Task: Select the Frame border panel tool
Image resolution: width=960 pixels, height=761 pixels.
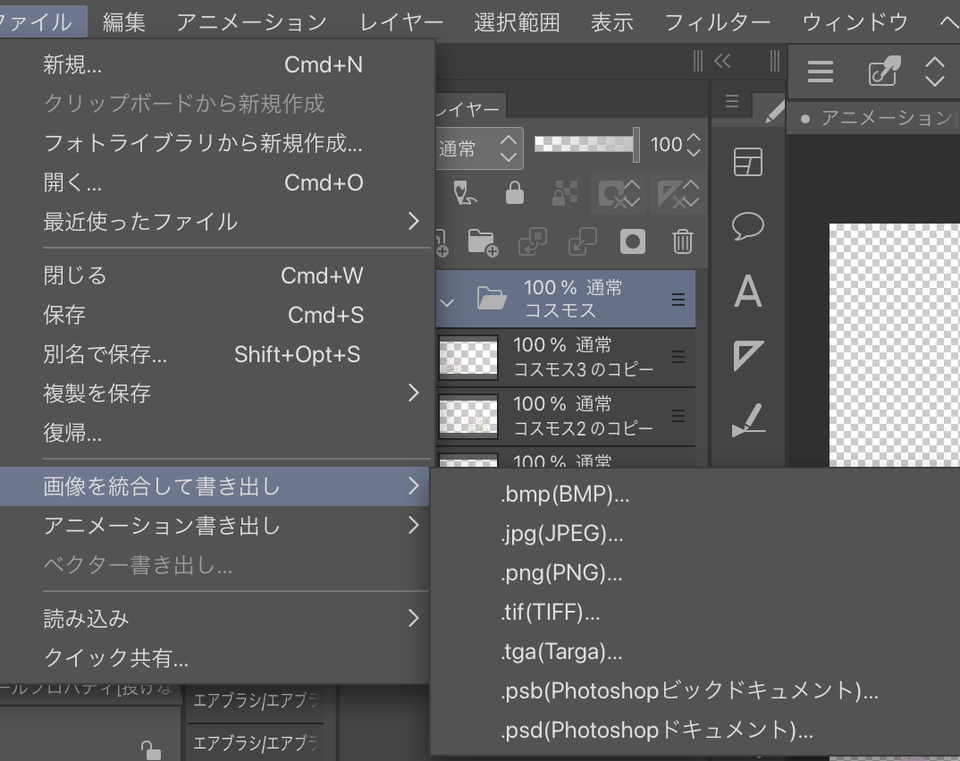Action: [x=748, y=162]
